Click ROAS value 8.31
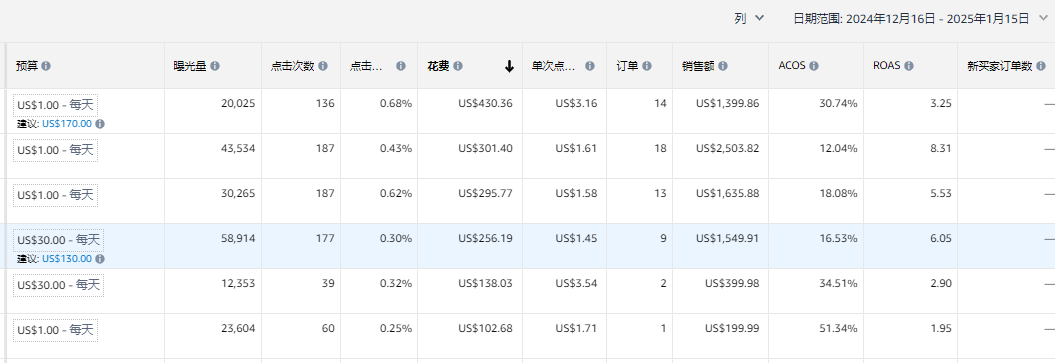Viewport: 1055px width, 363px height. coord(941,149)
